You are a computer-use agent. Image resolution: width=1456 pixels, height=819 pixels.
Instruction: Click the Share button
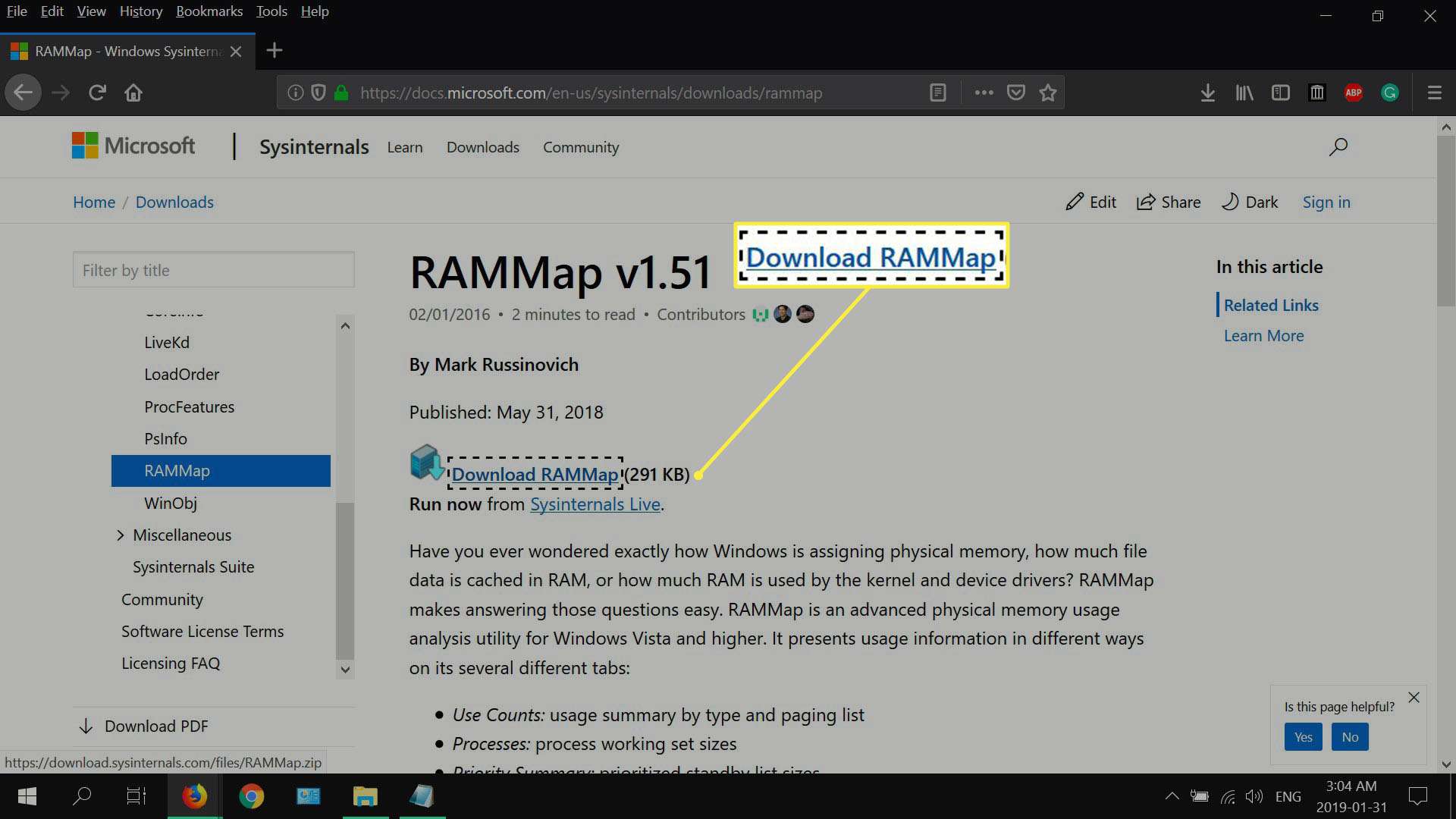click(x=1169, y=202)
